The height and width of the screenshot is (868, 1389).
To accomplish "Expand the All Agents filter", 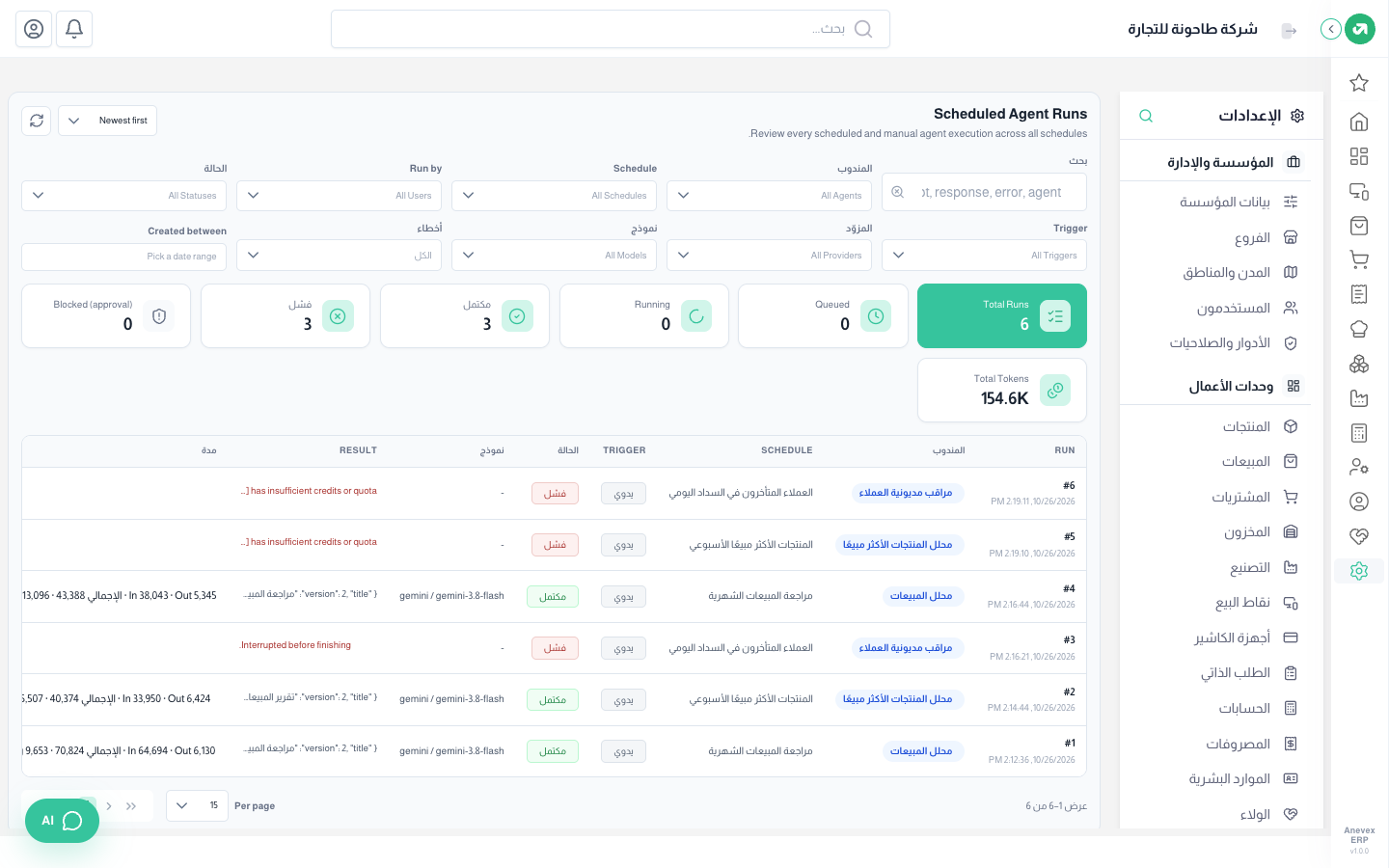I will point(770,196).
